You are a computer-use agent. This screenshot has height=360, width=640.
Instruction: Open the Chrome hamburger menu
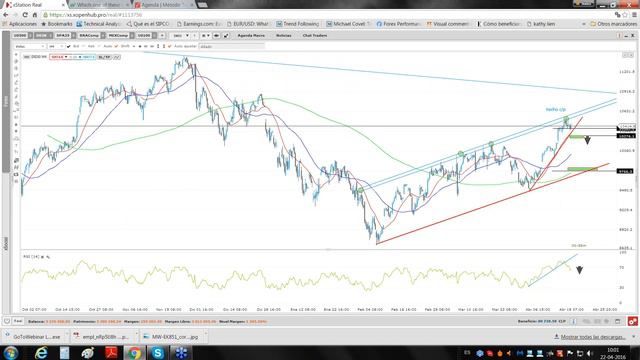pyautogui.click(x=634, y=15)
